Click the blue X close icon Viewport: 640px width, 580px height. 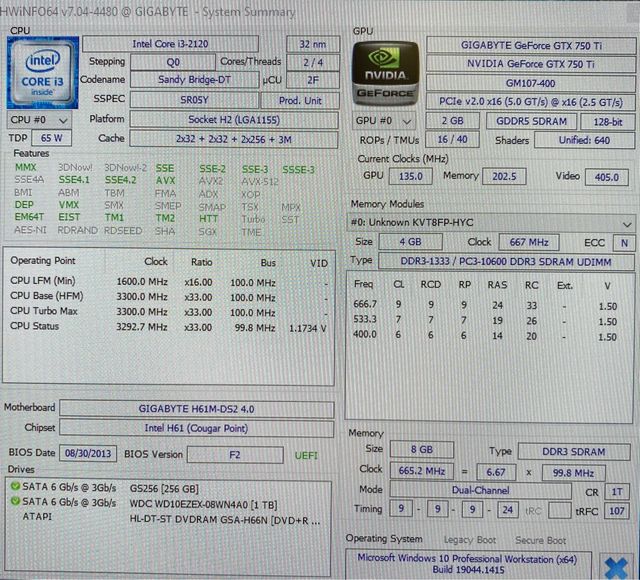click(x=616, y=568)
